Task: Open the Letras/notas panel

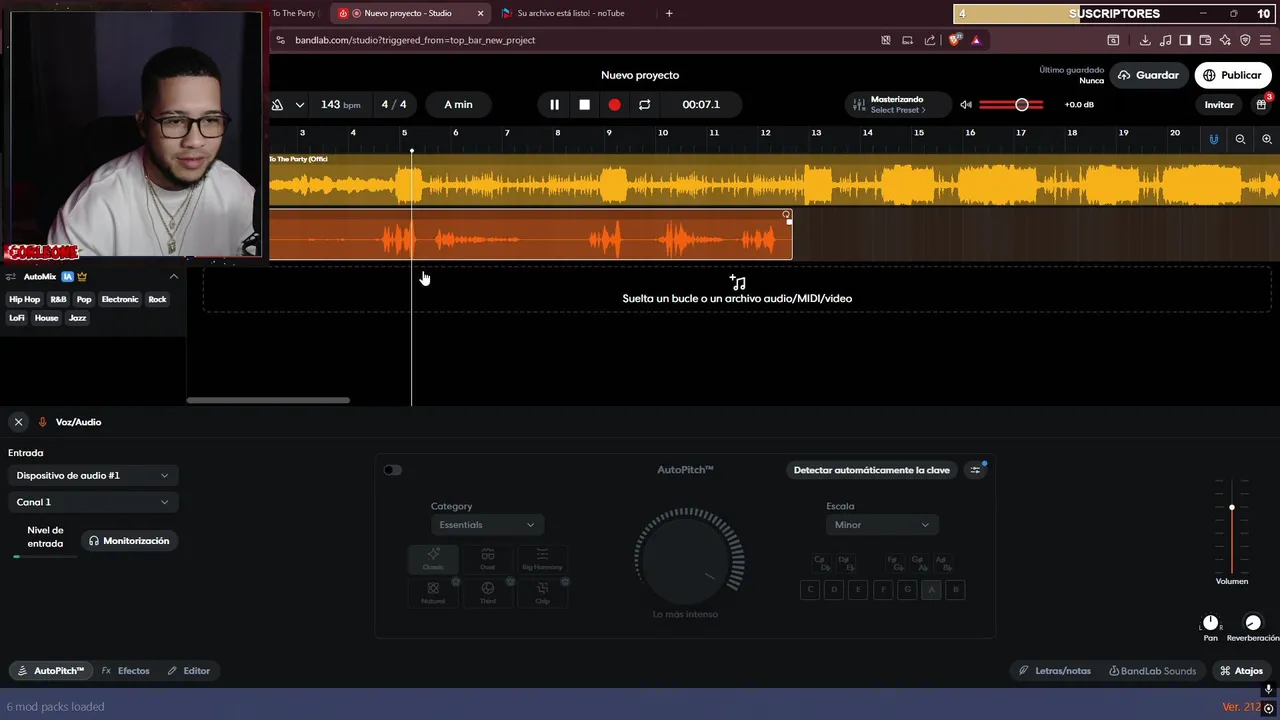Action: (1055, 671)
